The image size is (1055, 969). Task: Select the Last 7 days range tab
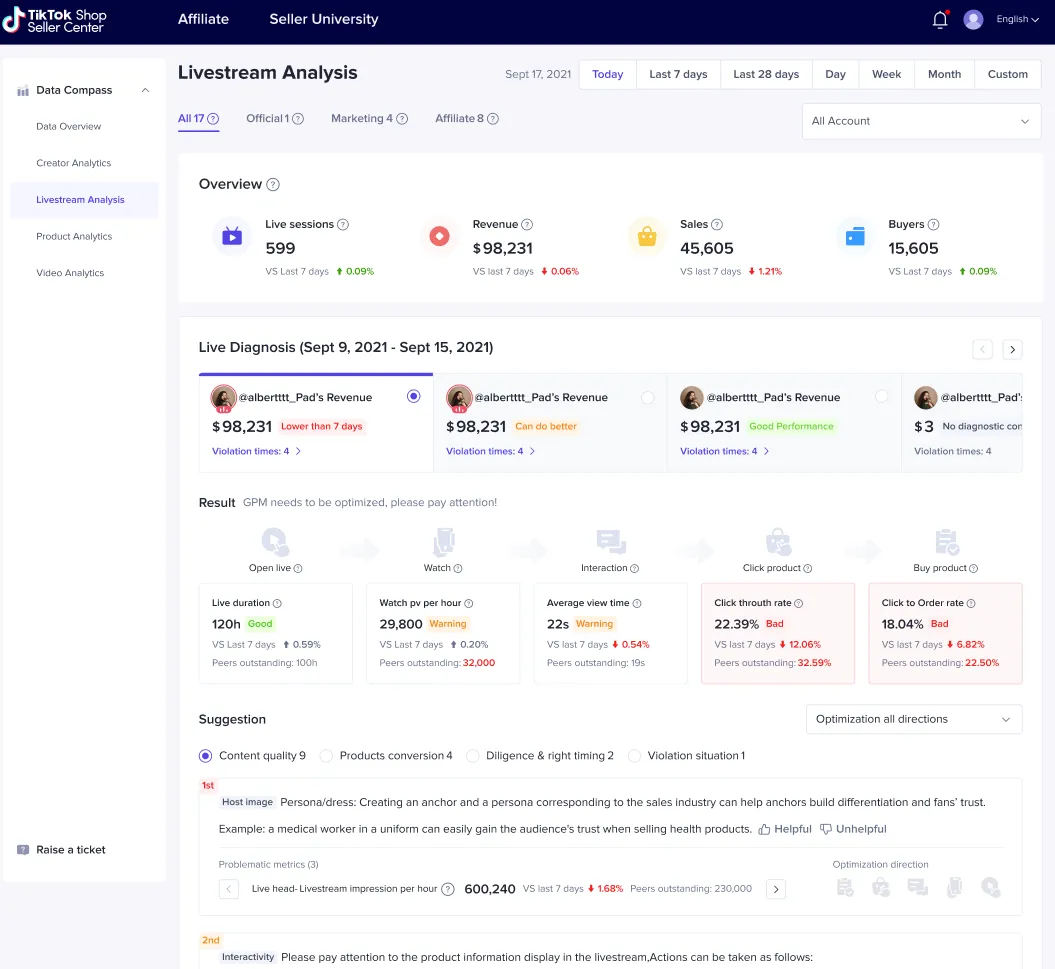pos(678,75)
